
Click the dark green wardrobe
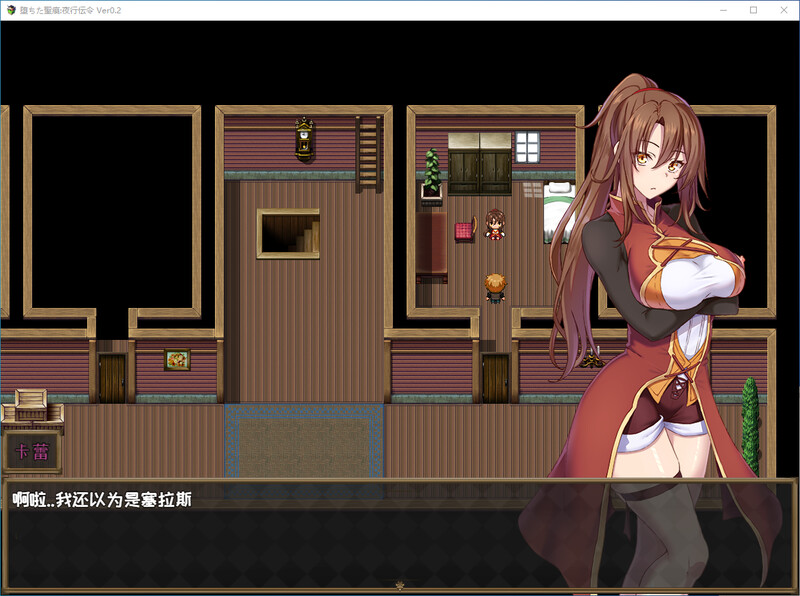pos(480,164)
